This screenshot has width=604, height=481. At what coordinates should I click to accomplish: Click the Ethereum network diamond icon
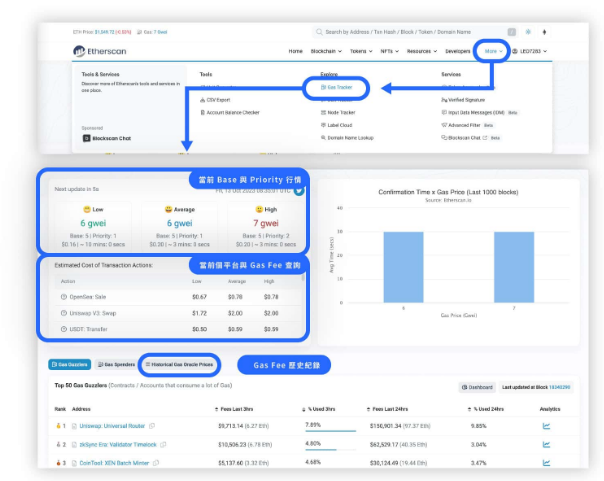[x=544, y=32]
